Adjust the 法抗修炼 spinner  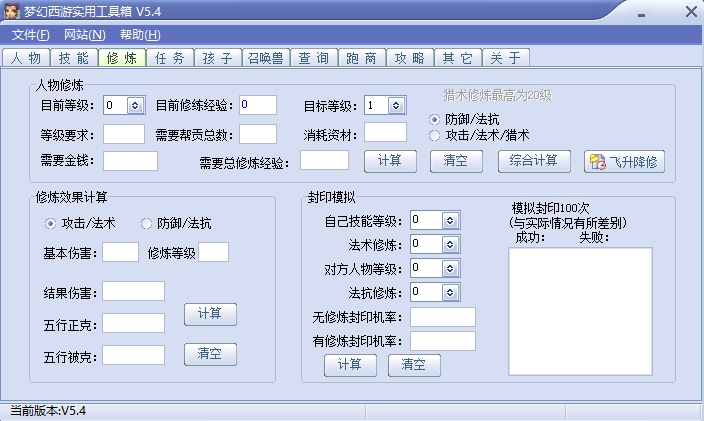[450, 293]
